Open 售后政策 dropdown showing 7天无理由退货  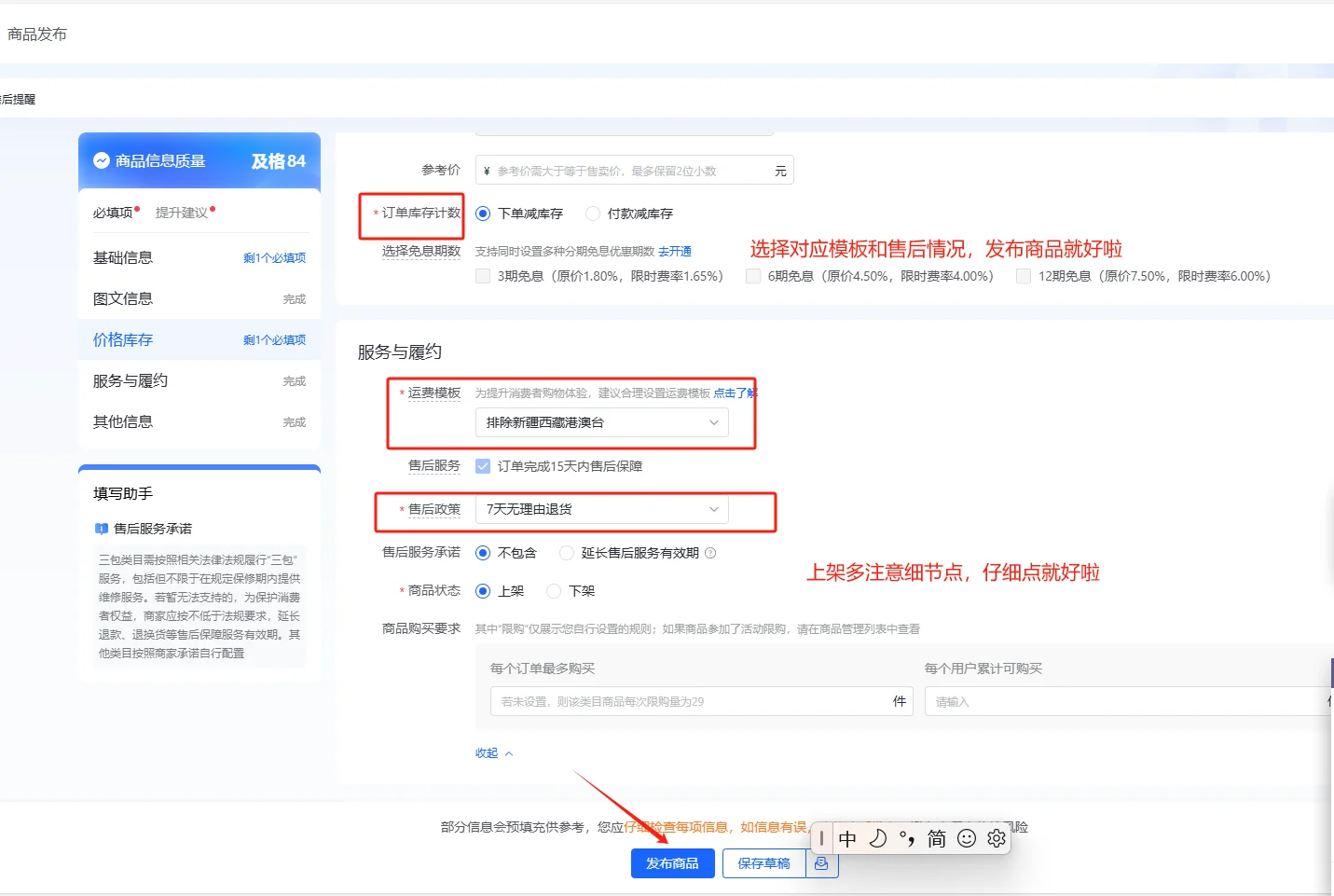point(601,509)
